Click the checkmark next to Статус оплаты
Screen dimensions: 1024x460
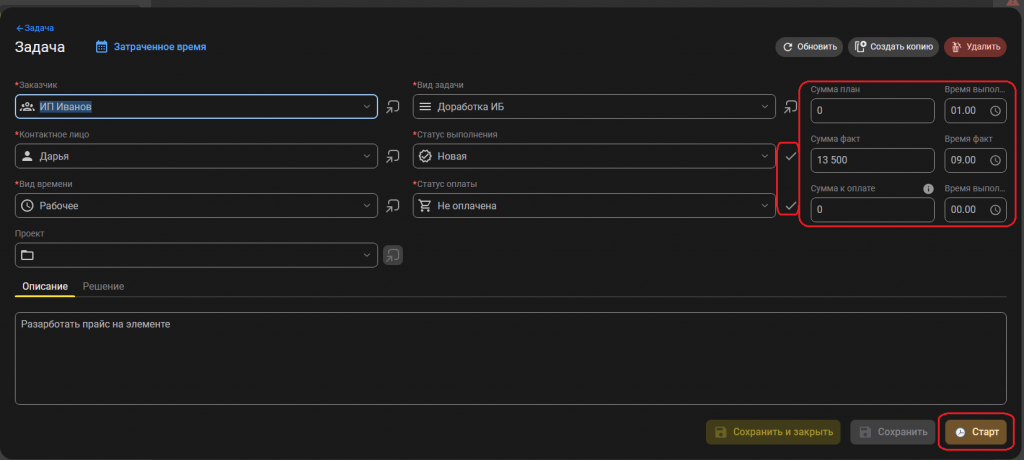tap(790, 205)
